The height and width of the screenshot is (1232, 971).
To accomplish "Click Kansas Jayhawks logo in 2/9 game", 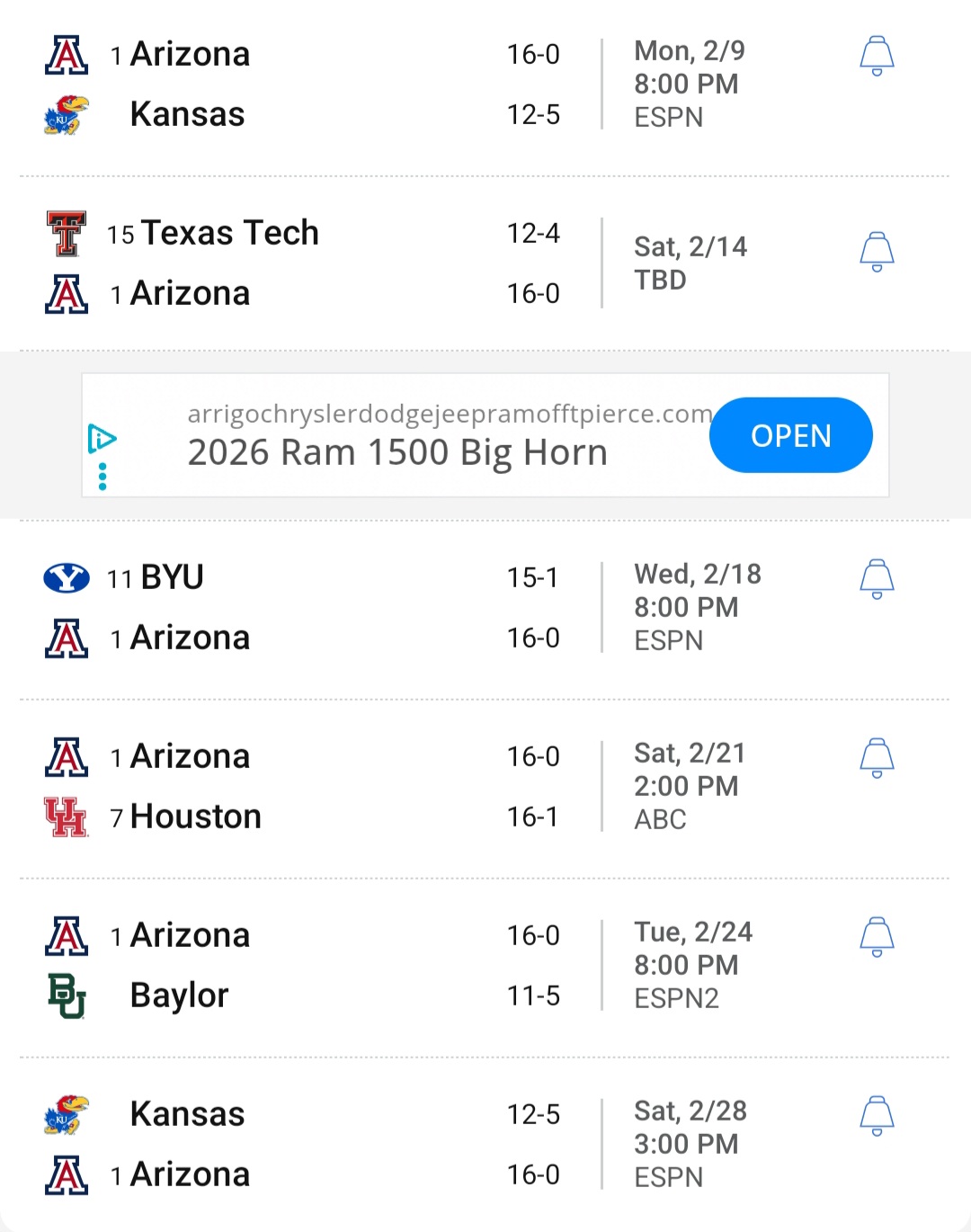I will point(67,115).
